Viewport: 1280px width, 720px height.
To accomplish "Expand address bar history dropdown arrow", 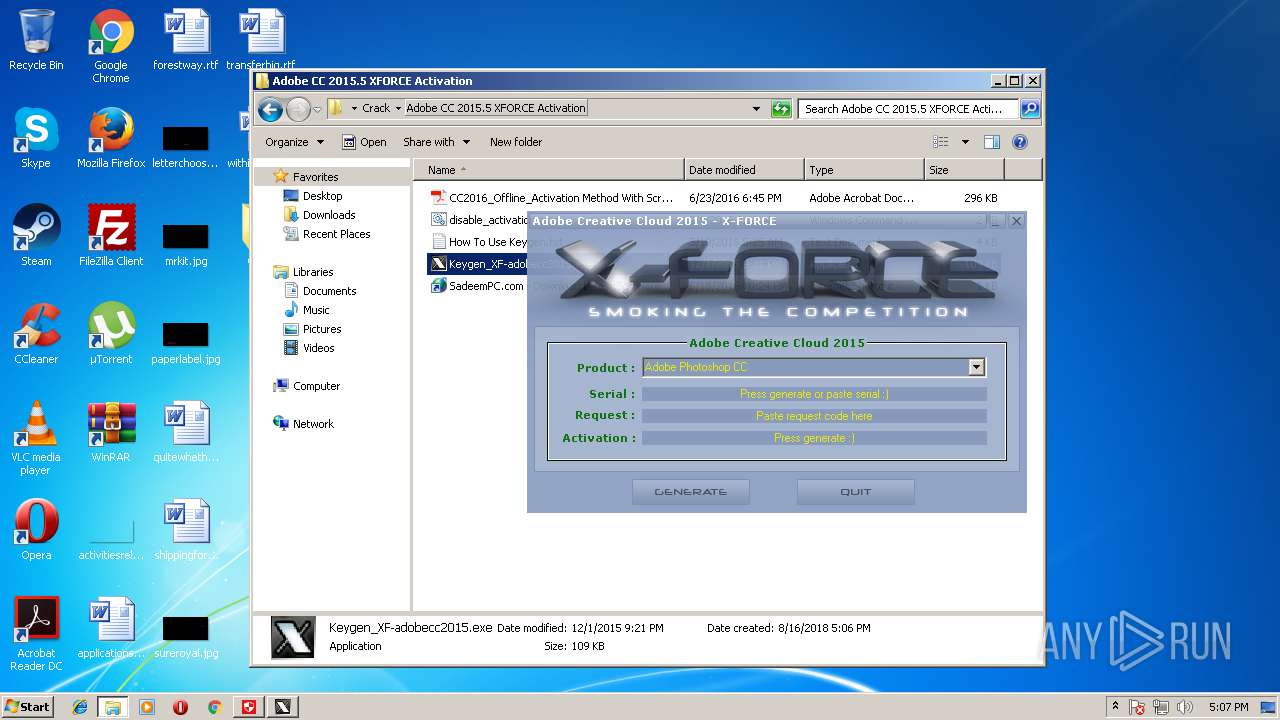I will point(756,109).
